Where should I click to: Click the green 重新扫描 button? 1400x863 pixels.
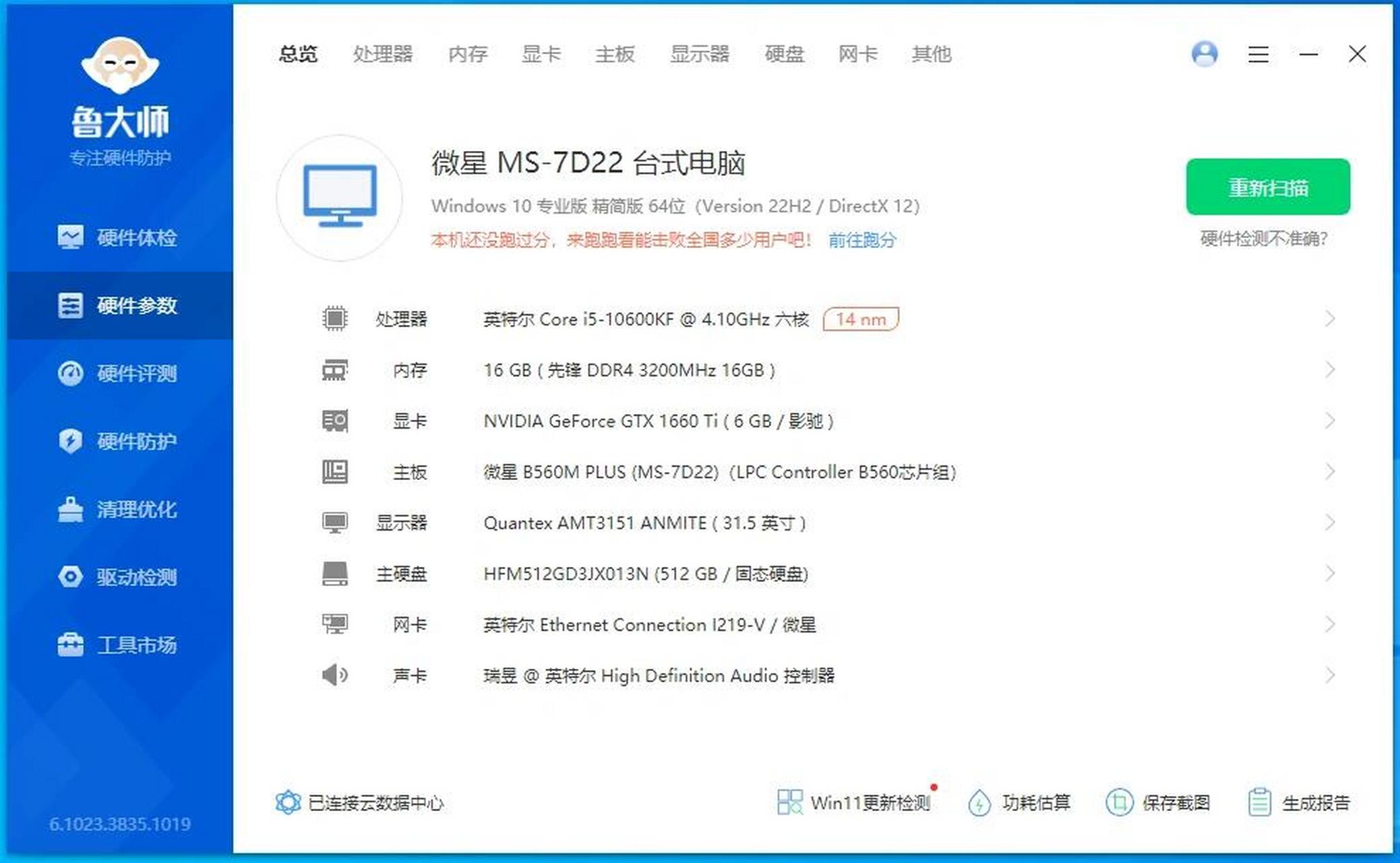(x=1268, y=187)
